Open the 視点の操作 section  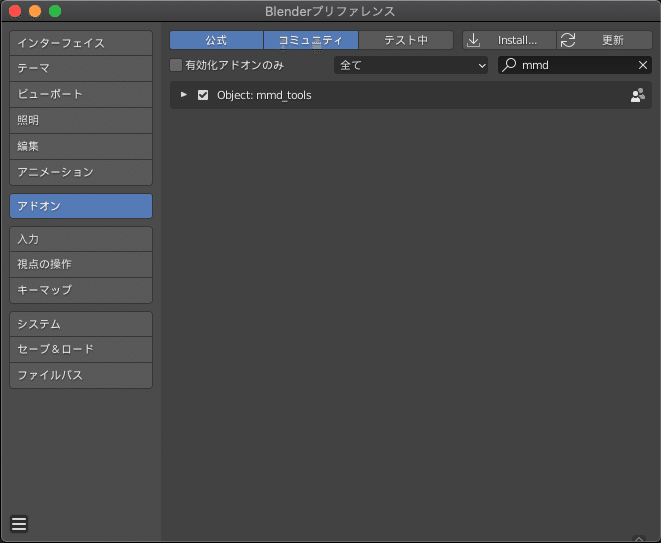[81, 265]
